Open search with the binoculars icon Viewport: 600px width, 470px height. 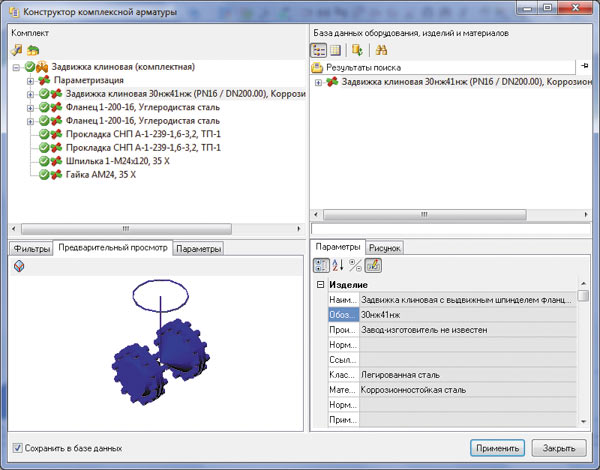point(381,49)
